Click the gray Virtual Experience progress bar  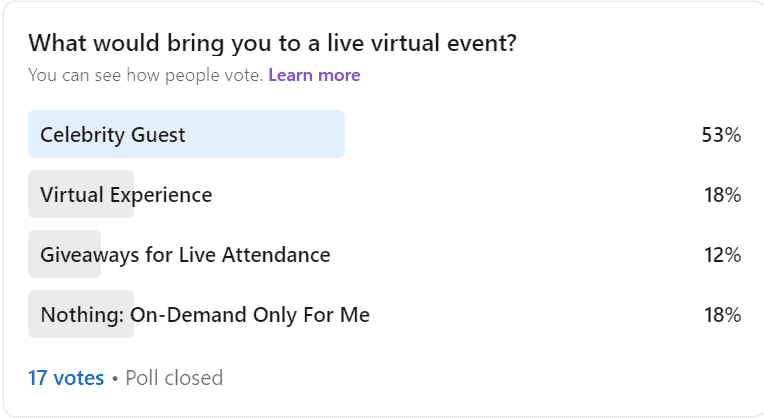81,194
